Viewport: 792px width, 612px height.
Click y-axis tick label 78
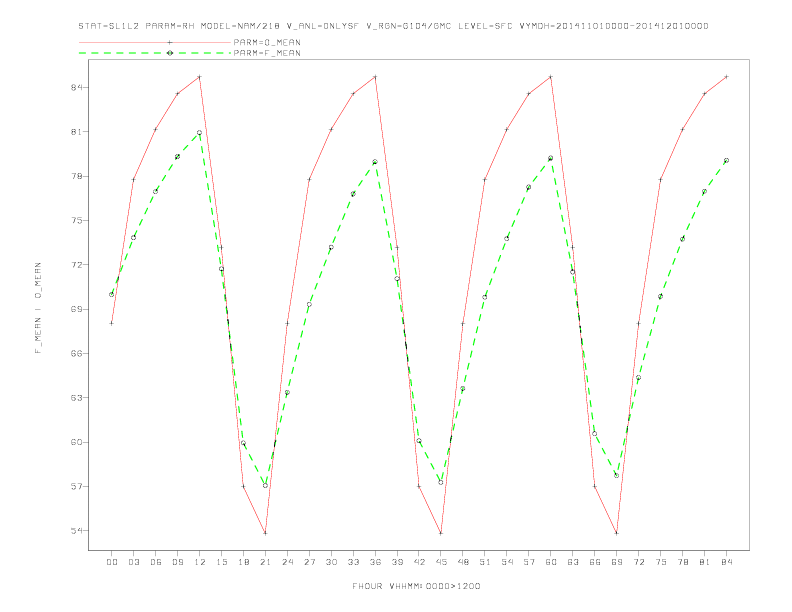(77, 176)
